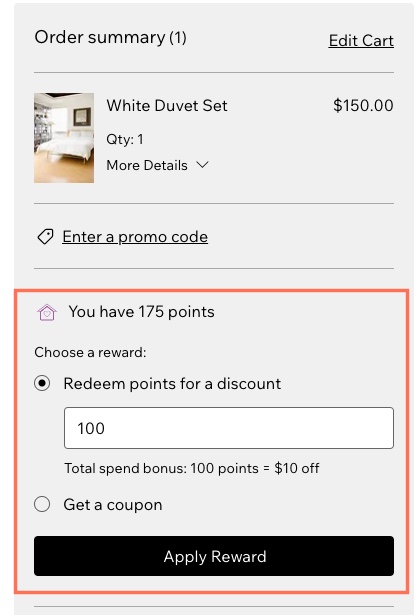Click the Choose a reward label
This screenshot has width=420, height=615.
tap(90, 352)
